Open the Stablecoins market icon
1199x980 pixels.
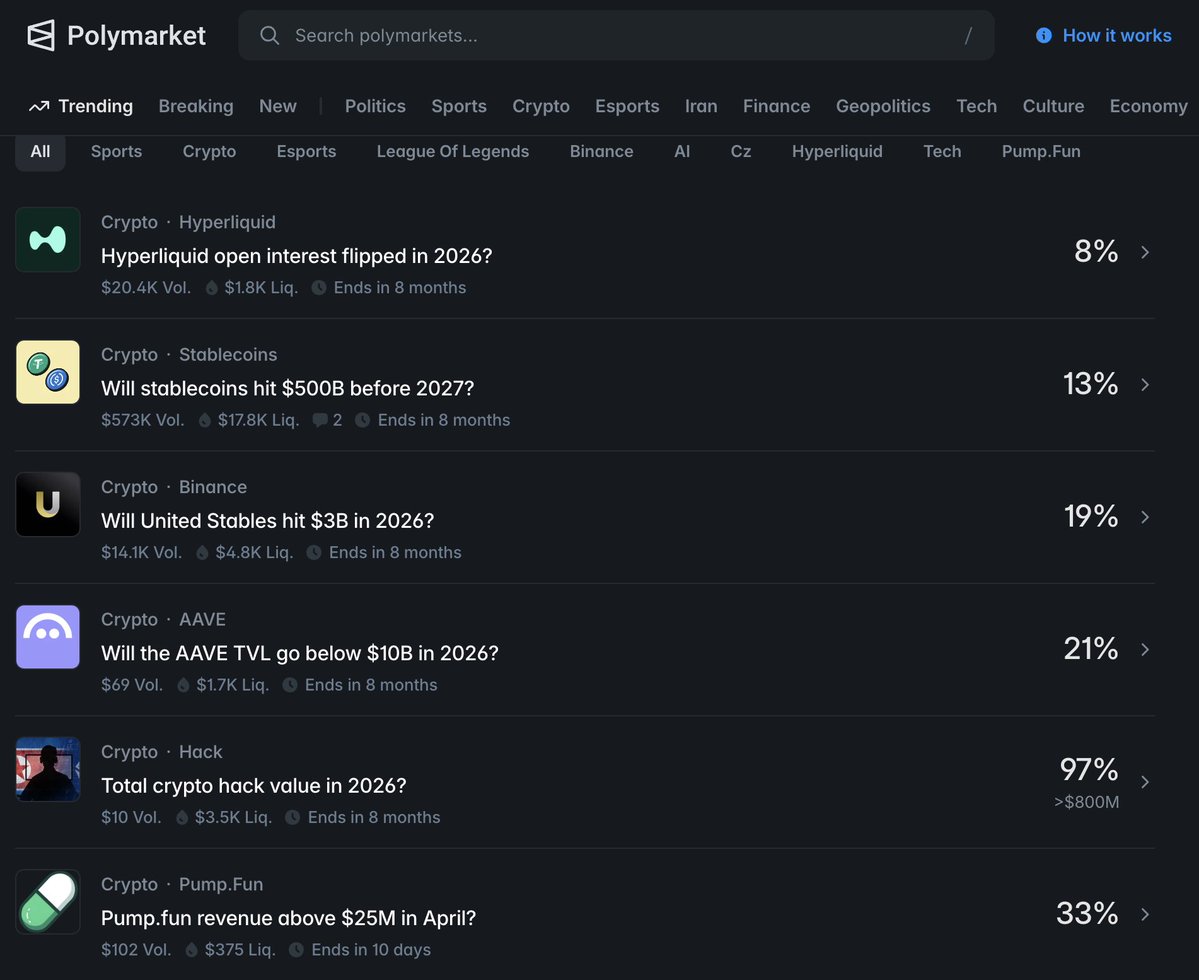[x=48, y=372]
